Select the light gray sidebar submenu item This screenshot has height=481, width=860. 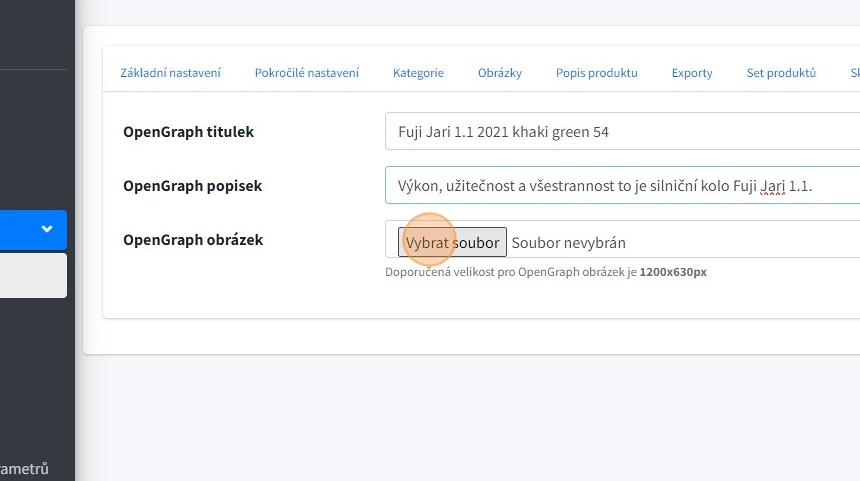[33, 275]
